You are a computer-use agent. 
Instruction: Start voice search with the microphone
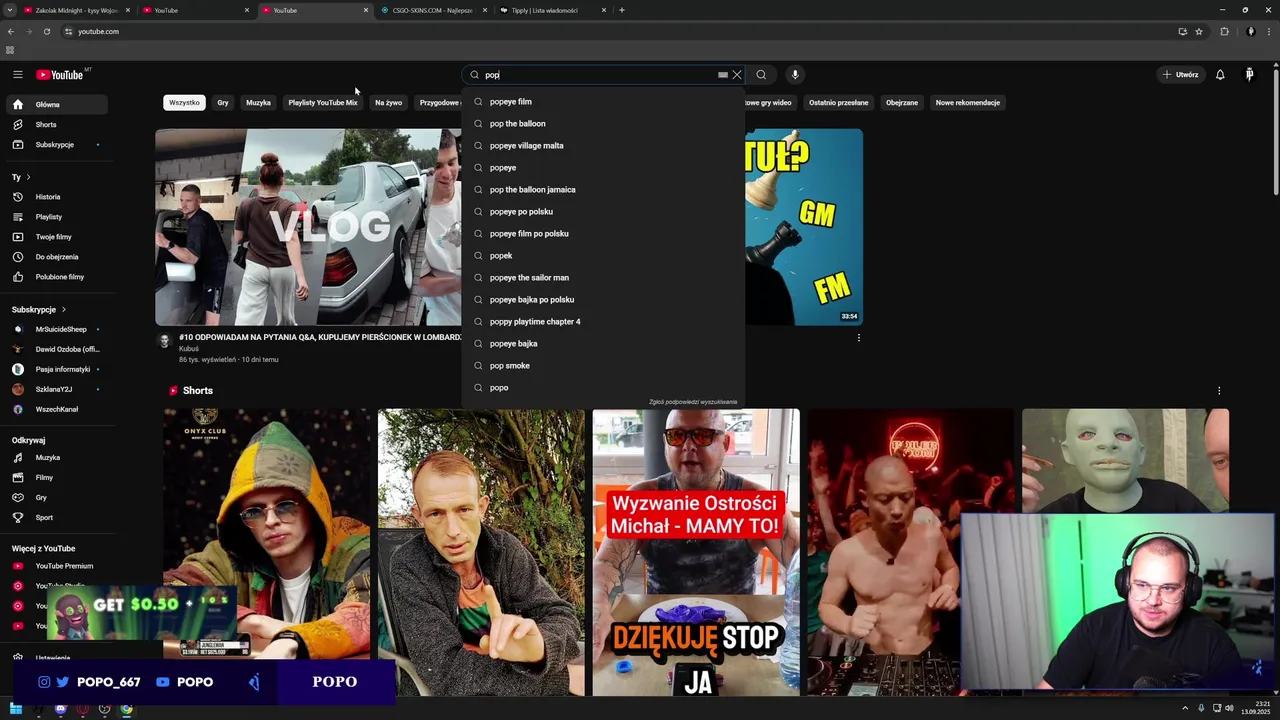[x=795, y=75]
